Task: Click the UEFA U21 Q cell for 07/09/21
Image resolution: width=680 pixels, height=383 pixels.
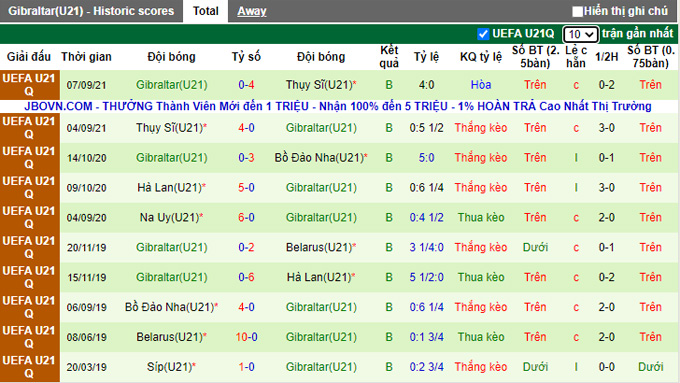Action: [x=29, y=85]
